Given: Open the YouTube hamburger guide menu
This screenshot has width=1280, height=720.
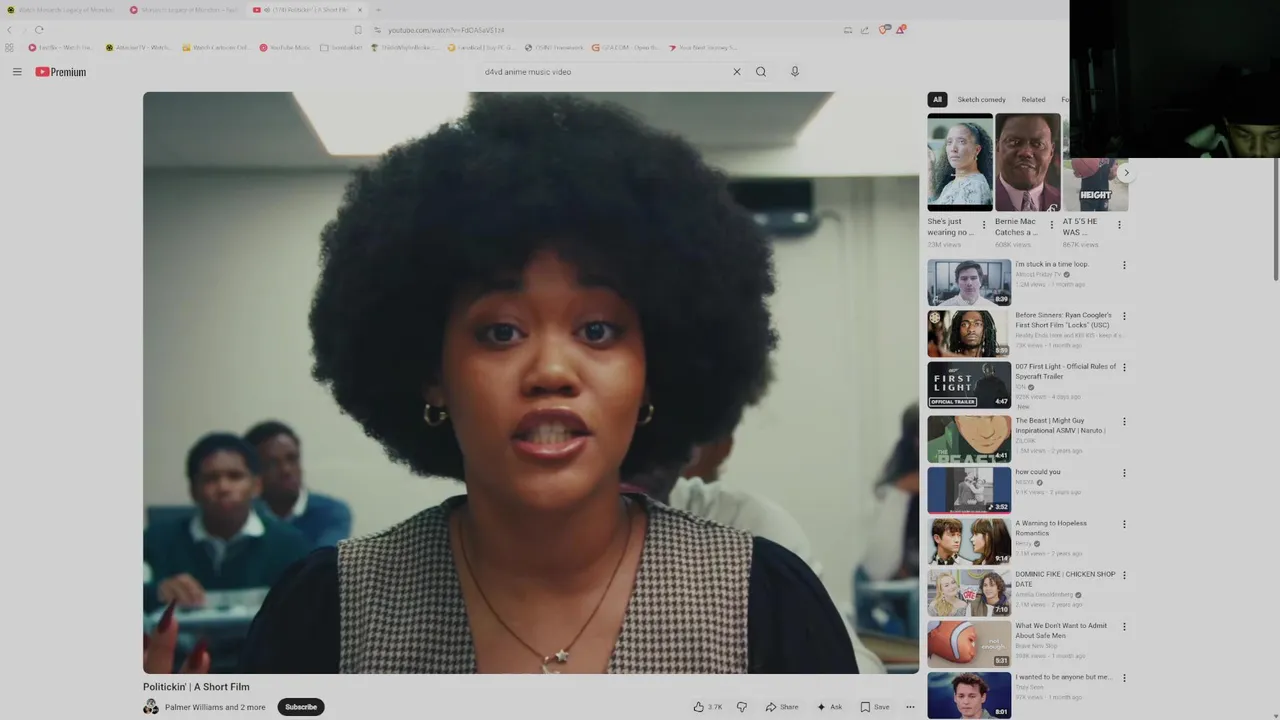Looking at the screenshot, I should (x=17, y=72).
